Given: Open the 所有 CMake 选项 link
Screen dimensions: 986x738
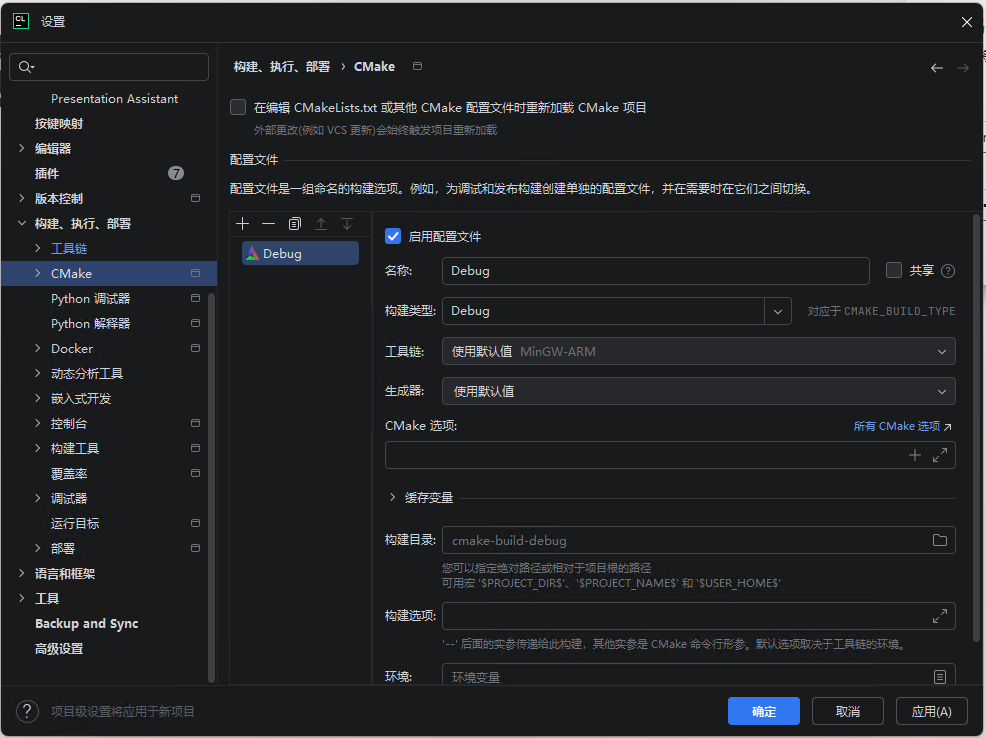Looking at the screenshot, I should [901, 426].
